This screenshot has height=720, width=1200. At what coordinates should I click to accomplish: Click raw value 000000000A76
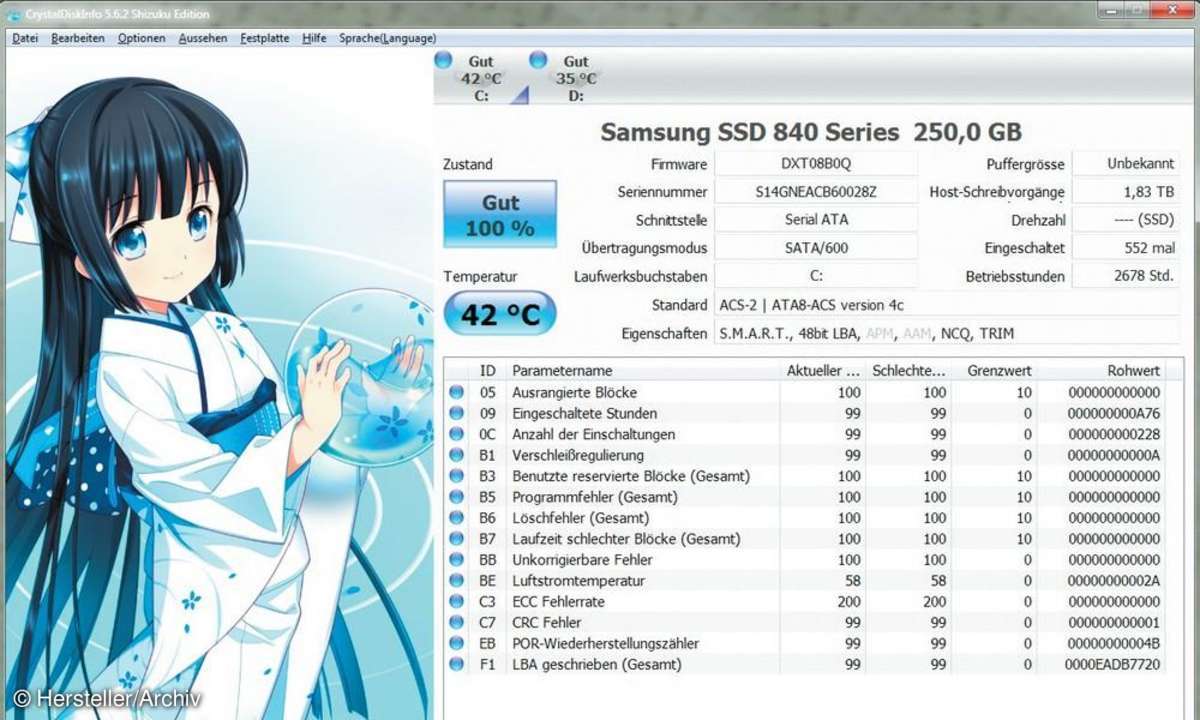(x=1114, y=413)
